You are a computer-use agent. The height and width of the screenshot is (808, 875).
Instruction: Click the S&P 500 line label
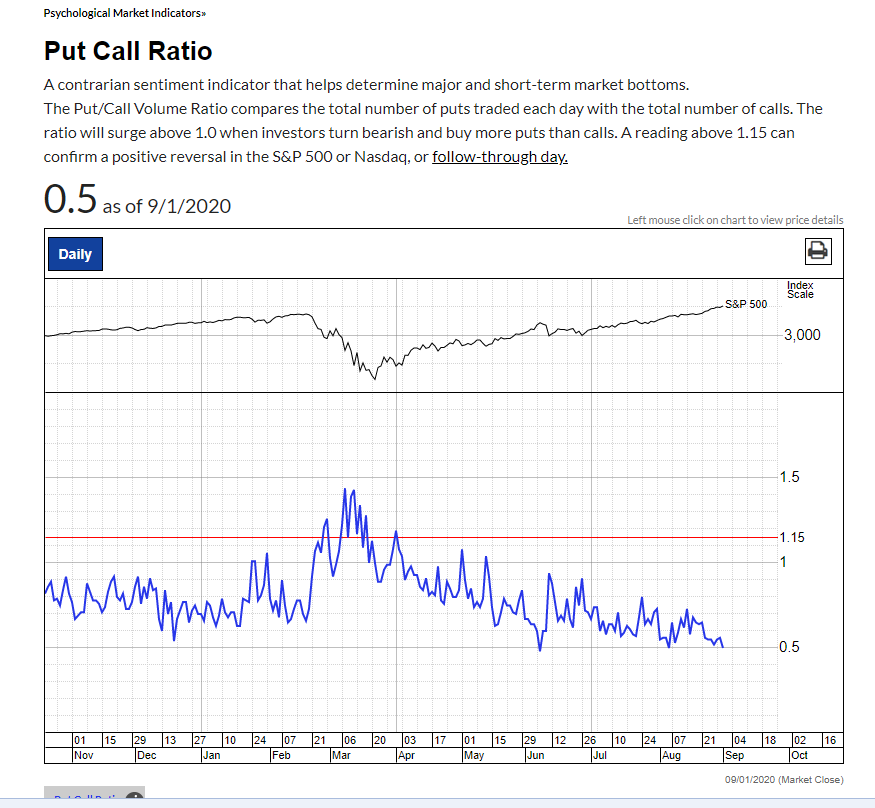[745, 304]
